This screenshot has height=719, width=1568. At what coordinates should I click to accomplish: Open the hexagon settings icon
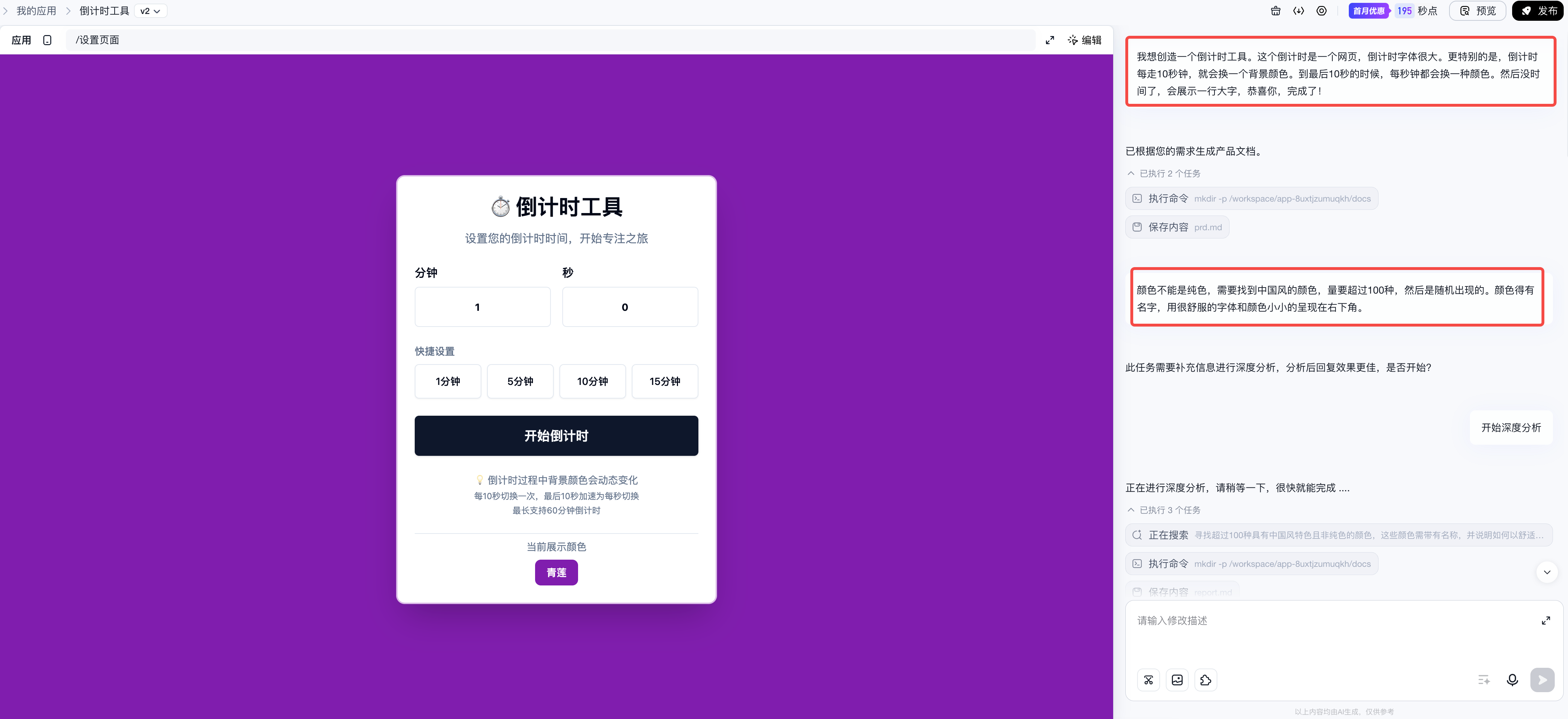(1322, 11)
